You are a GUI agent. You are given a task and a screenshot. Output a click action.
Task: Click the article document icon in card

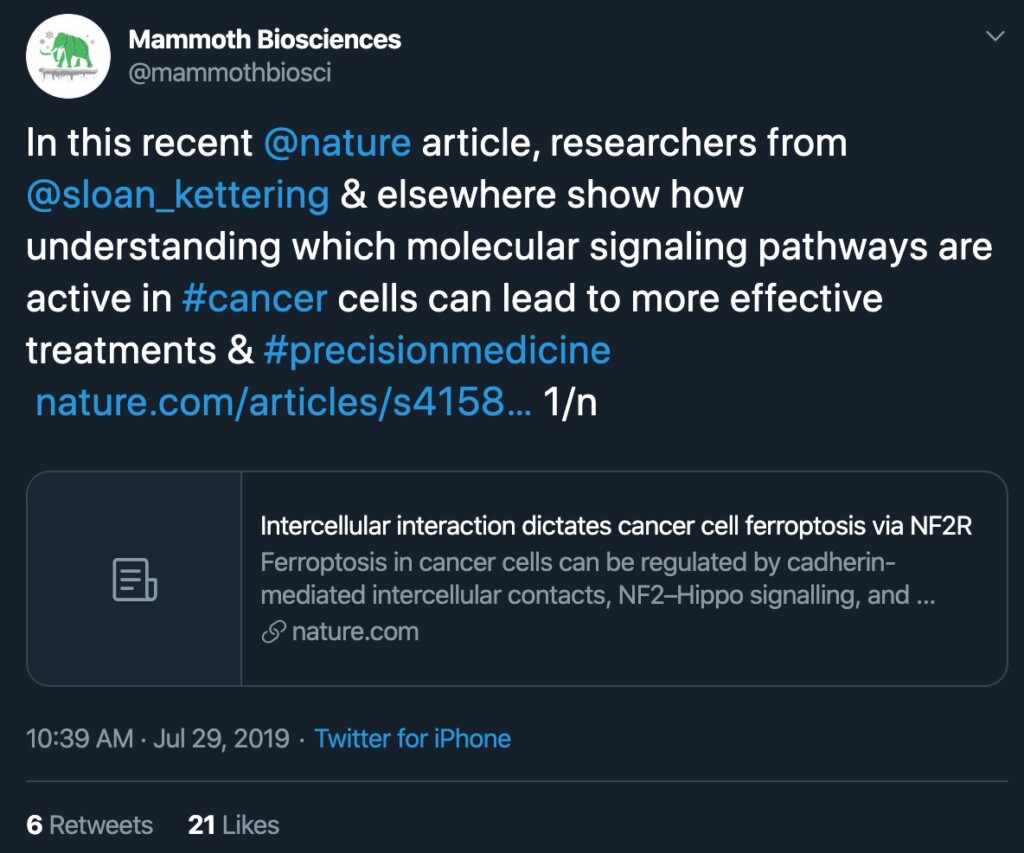[x=135, y=579]
